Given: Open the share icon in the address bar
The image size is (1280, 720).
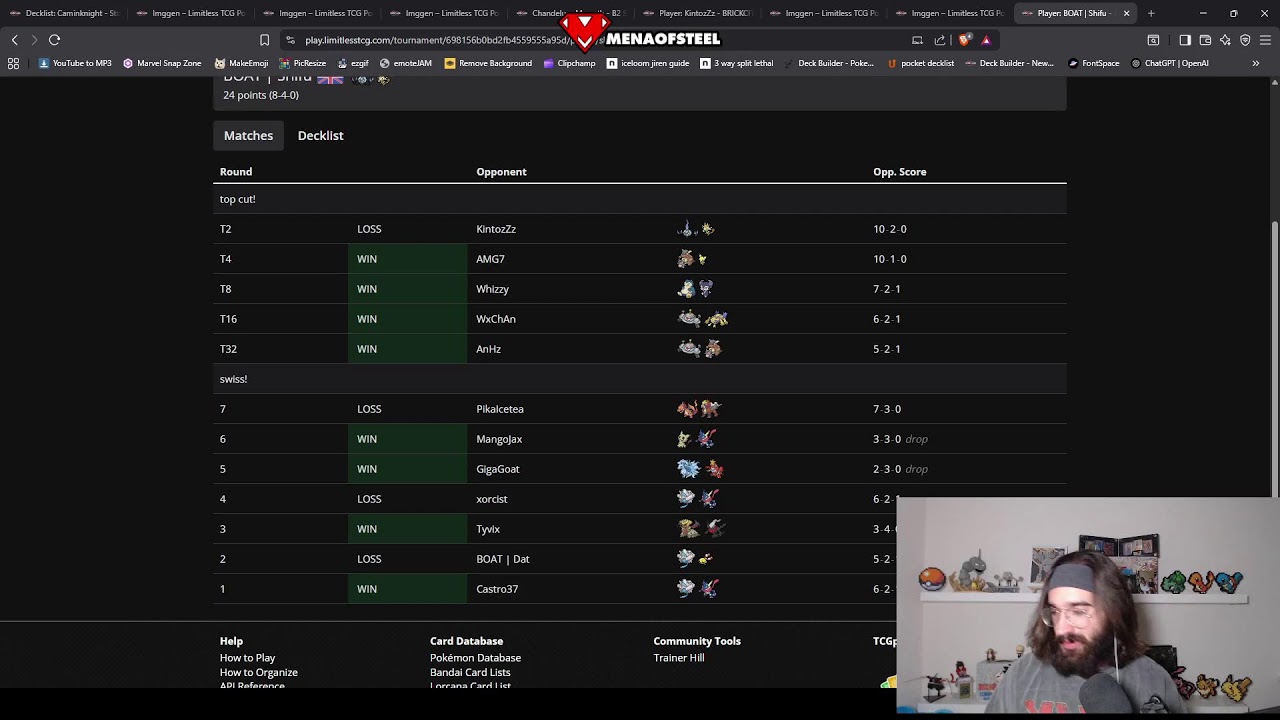Looking at the screenshot, I should (940, 40).
